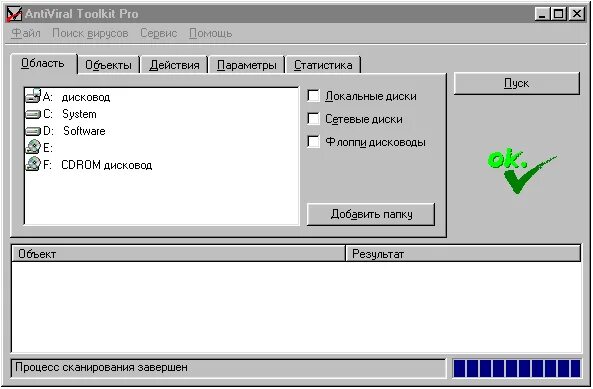This screenshot has height=389, width=593.
Task: Switch to the Область tab
Action: (43, 63)
